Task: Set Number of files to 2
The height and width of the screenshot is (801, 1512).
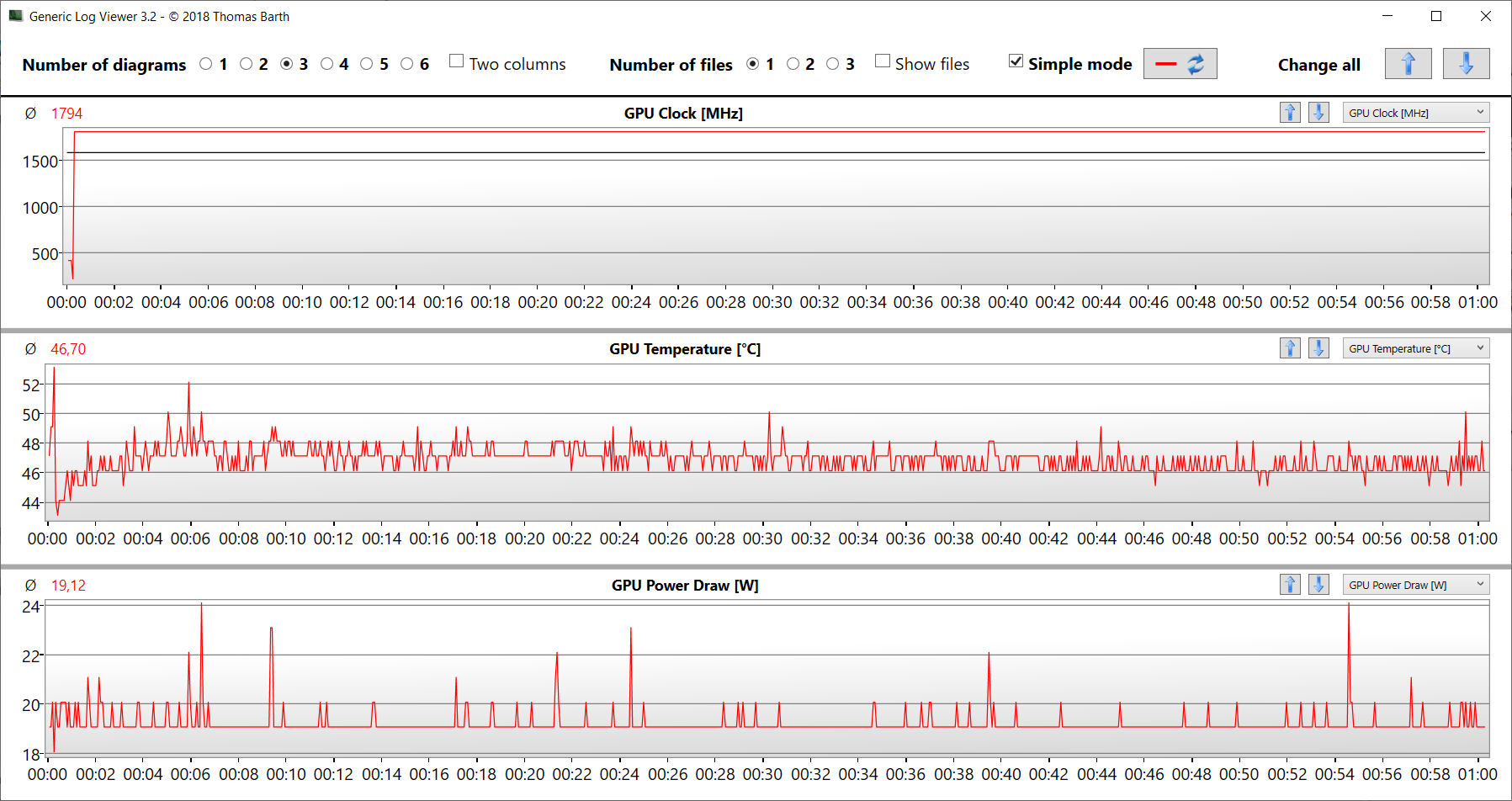Action: tap(793, 64)
